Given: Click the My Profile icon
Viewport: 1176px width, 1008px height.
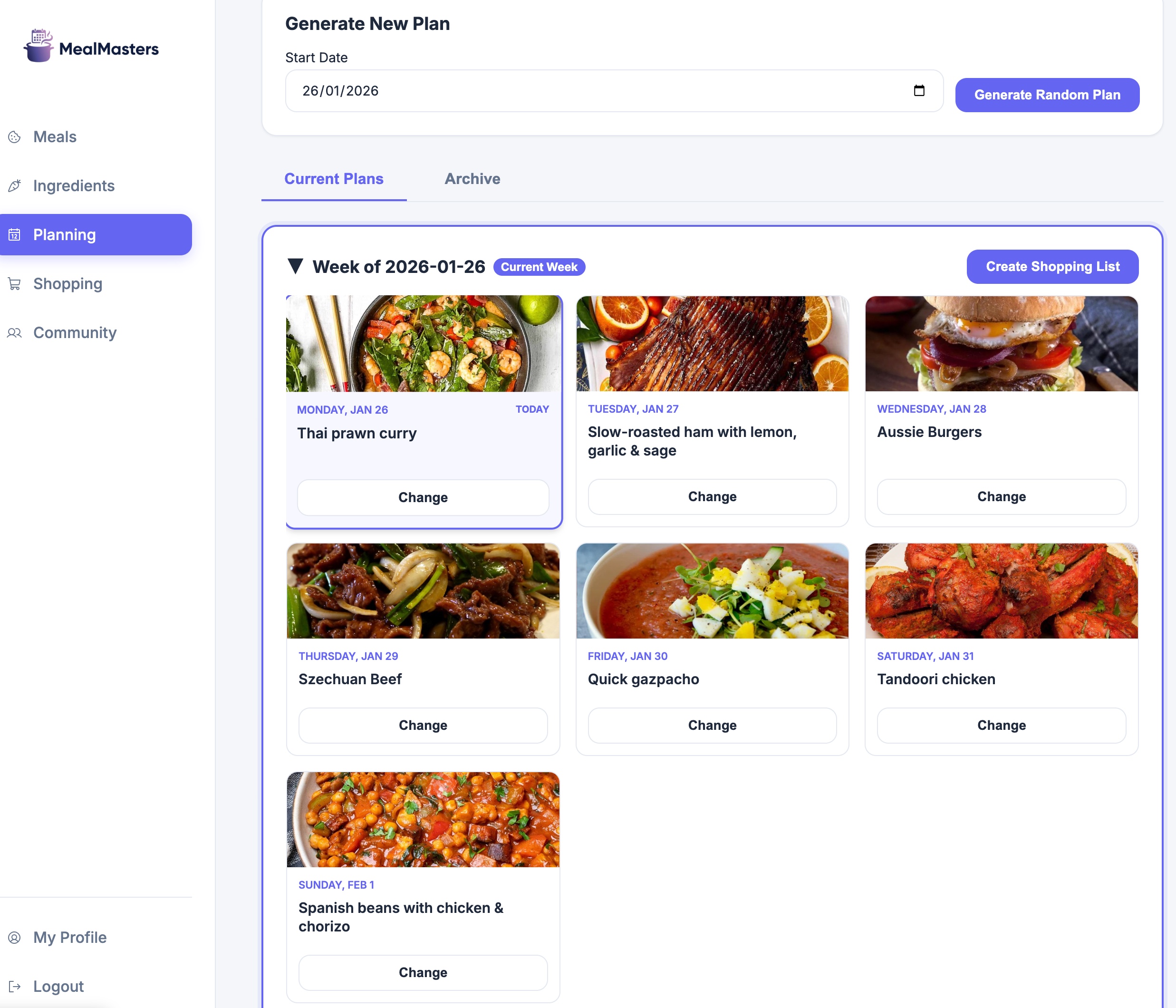Looking at the screenshot, I should coord(14,937).
